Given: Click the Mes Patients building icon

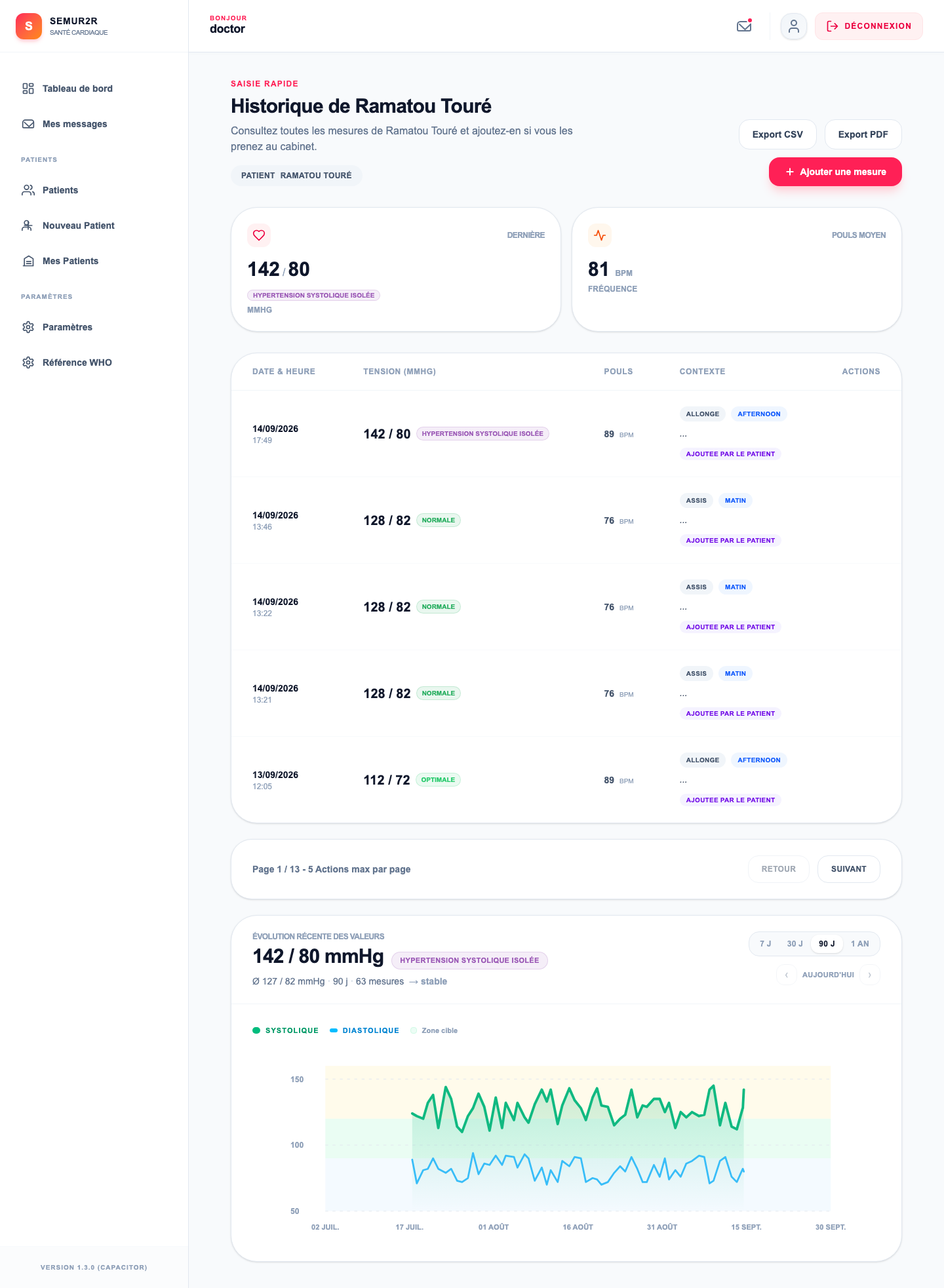Looking at the screenshot, I should 28,261.
